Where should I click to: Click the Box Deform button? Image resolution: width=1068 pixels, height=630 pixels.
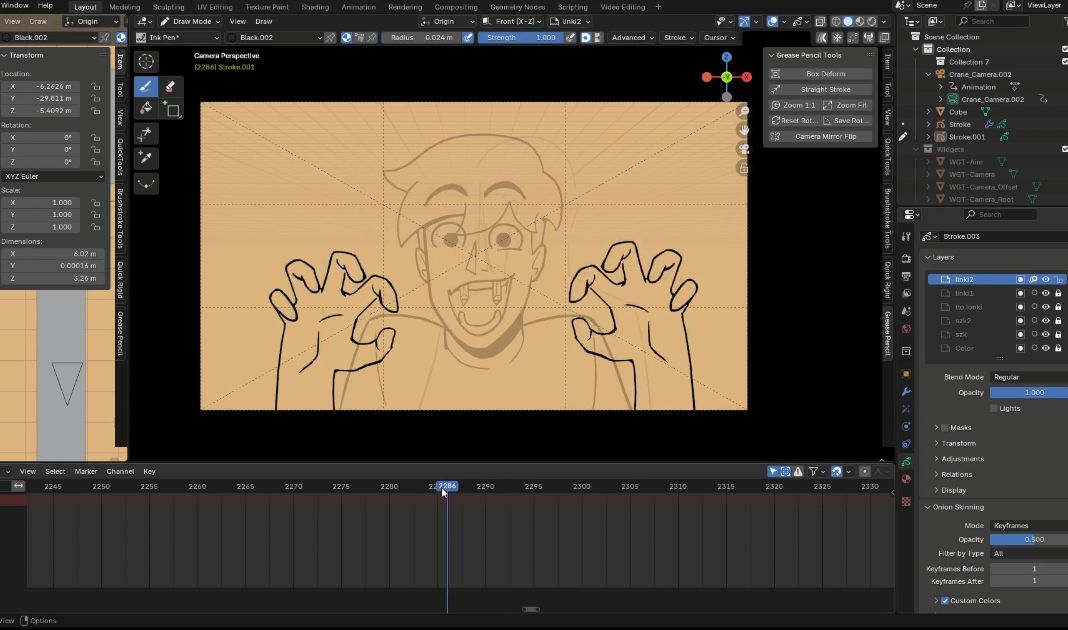825,73
